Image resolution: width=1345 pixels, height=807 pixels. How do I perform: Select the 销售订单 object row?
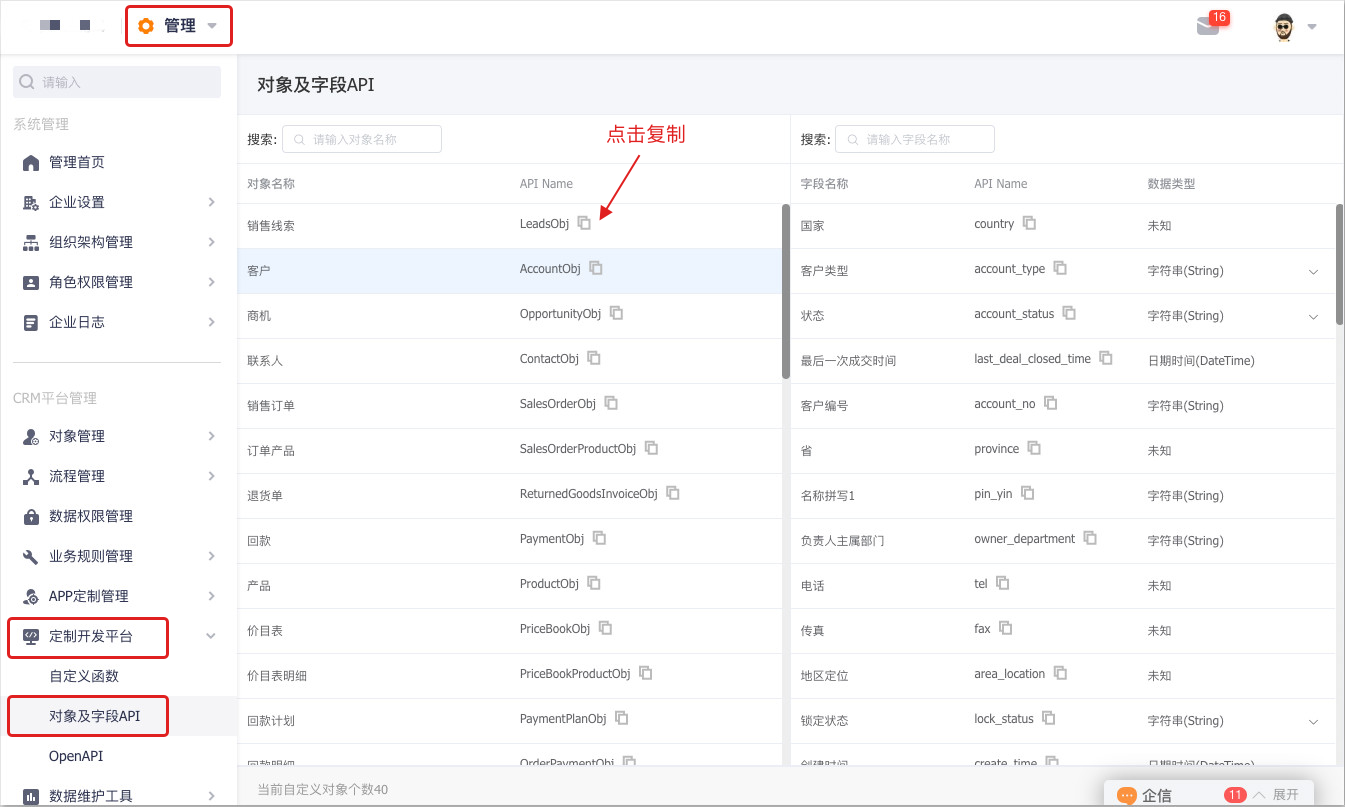tap(509, 406)
